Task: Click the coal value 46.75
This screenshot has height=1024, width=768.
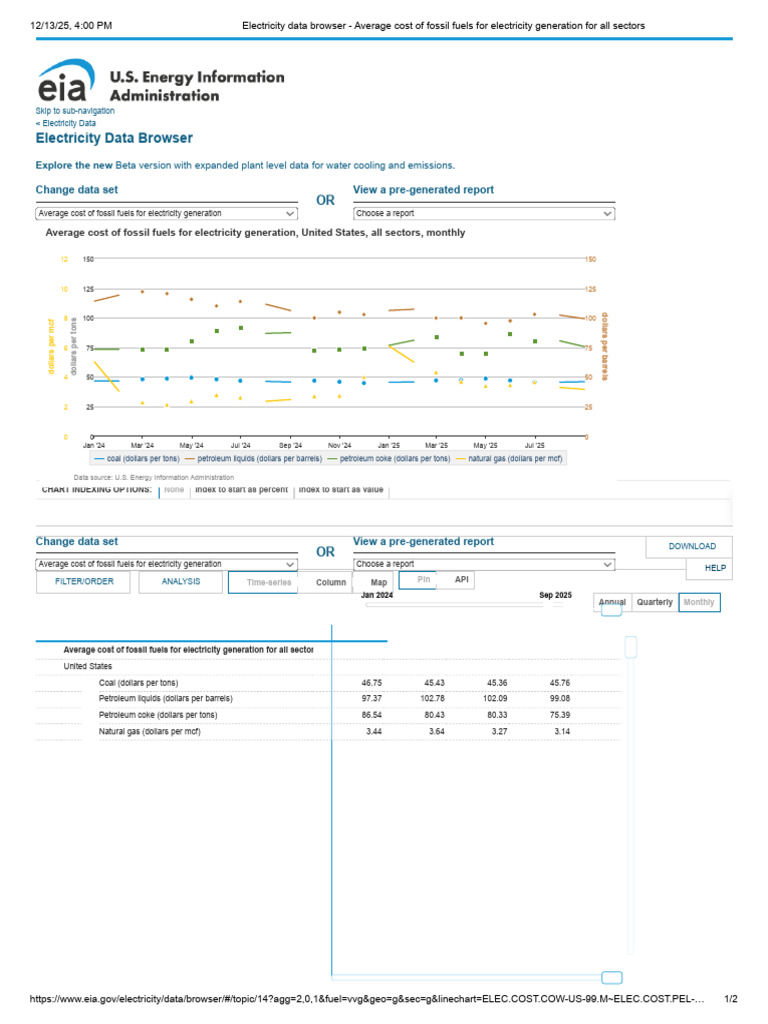Action: click(x=372, y=683)
